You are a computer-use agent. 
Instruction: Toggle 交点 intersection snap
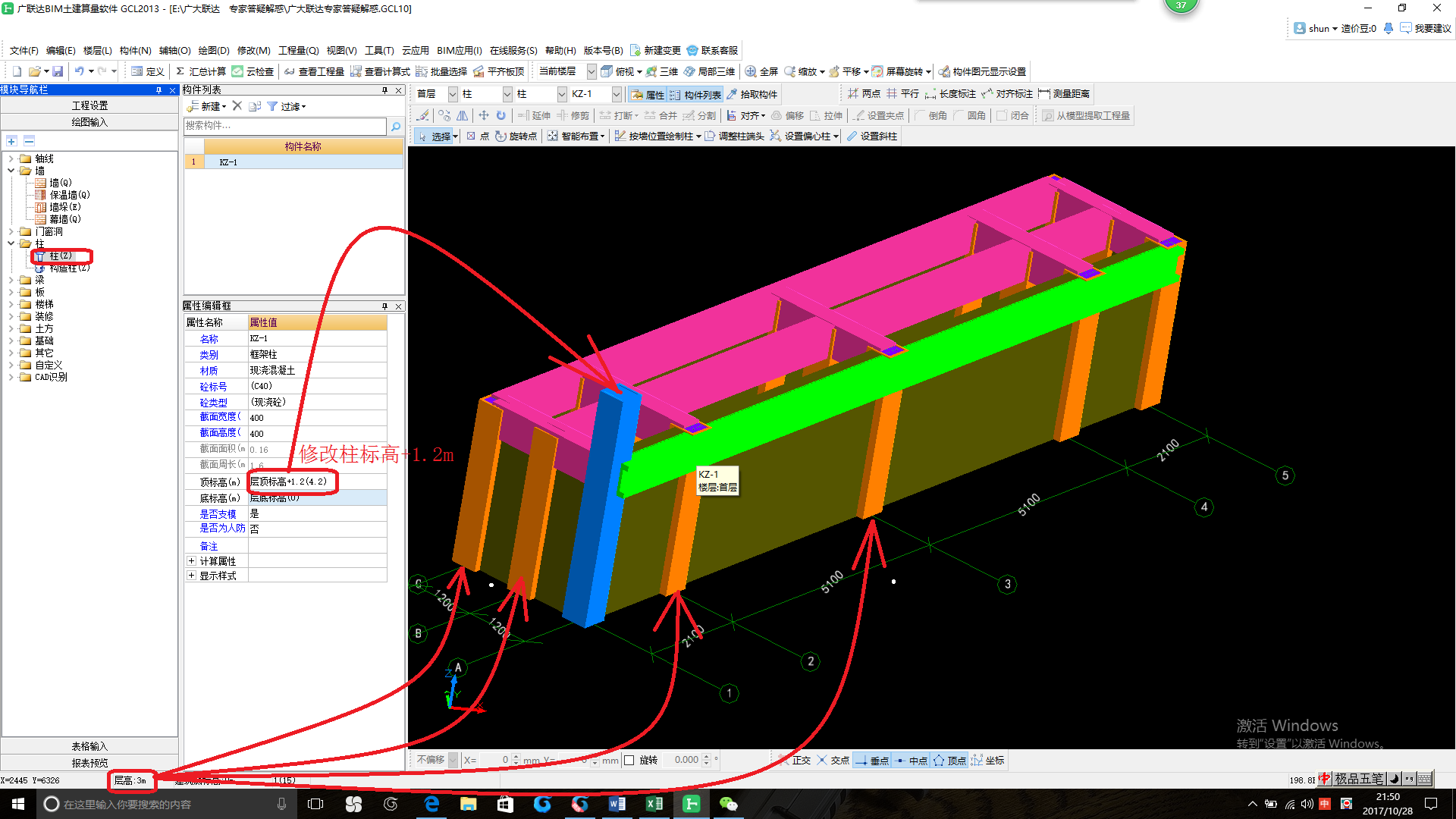[833, 760]
